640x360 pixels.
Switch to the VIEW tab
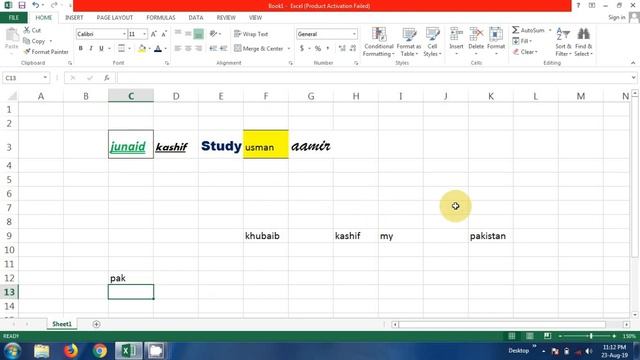256,18
